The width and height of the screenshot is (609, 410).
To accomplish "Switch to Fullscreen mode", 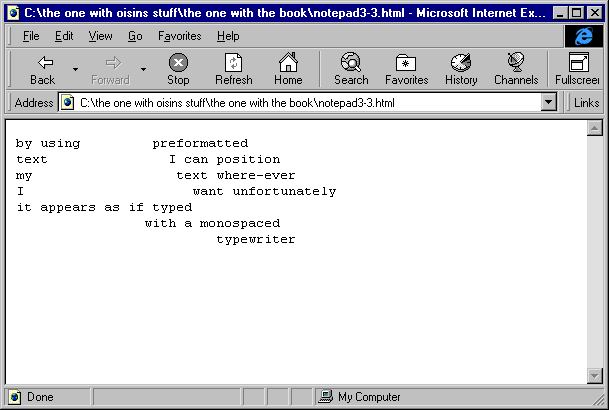I will (577, 69).
